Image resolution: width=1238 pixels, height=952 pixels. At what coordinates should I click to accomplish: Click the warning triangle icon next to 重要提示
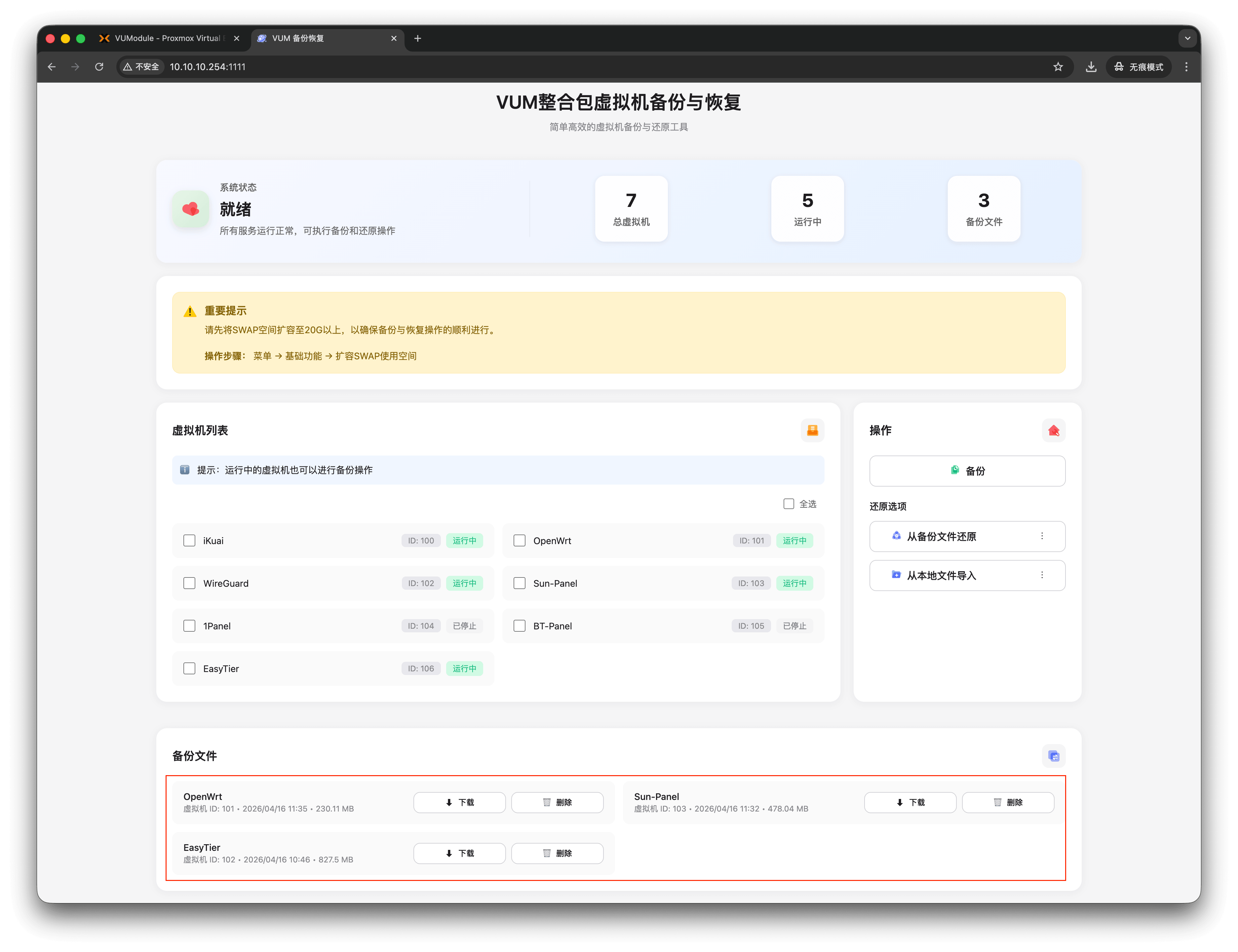pos(190,311)
